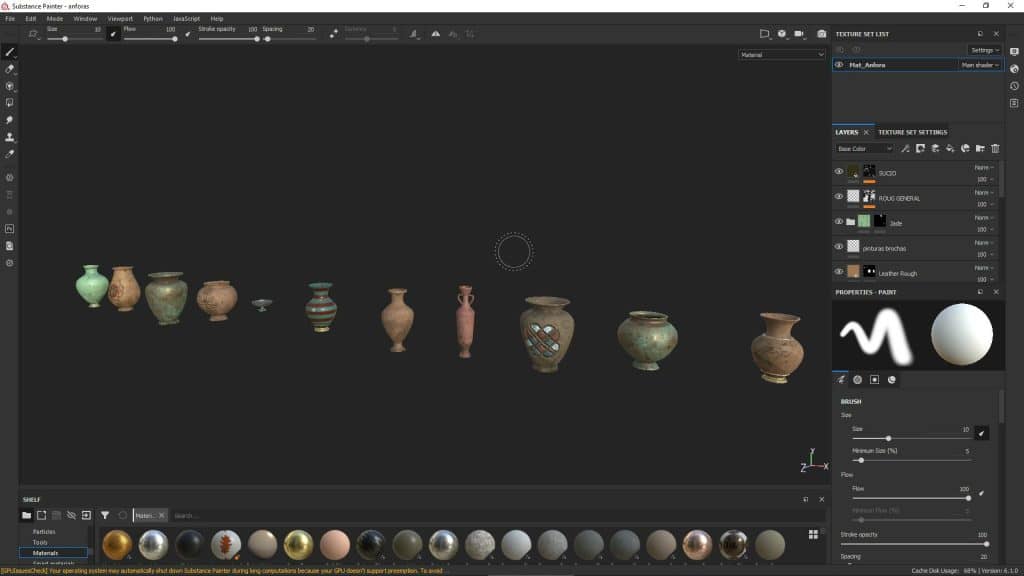The width and height of the screenshot is (1024, 576).
Task: Open the History panel icon in right dock
Action: [1014, 86]
